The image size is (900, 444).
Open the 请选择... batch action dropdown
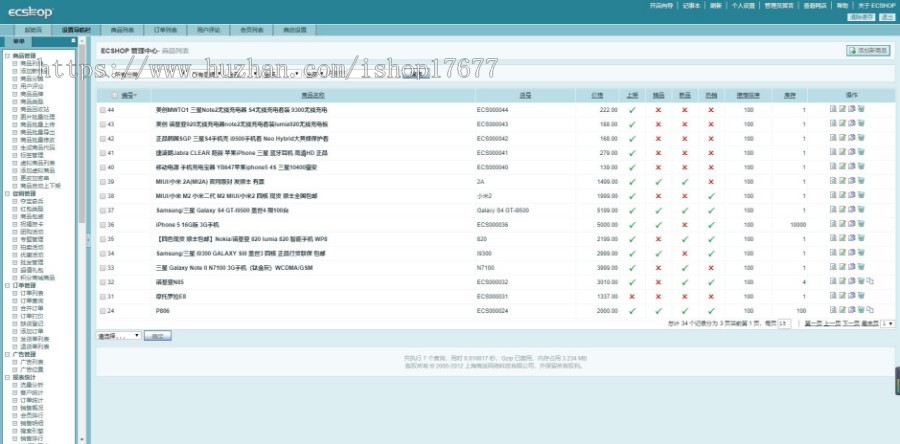click(x=118, y=336)
